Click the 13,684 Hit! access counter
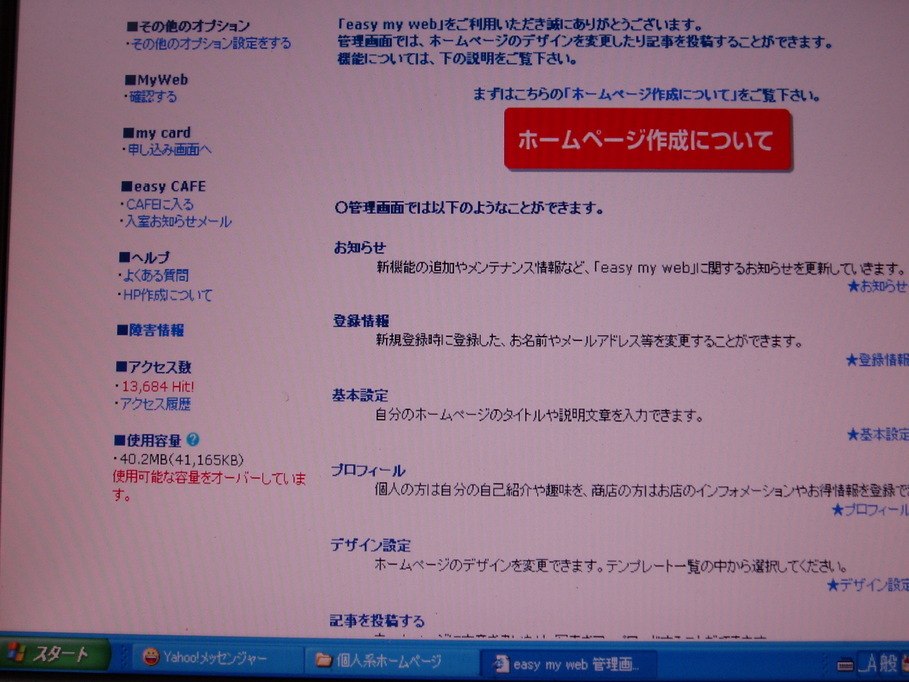This screenshot has width=909, height=682. [157, 386]
